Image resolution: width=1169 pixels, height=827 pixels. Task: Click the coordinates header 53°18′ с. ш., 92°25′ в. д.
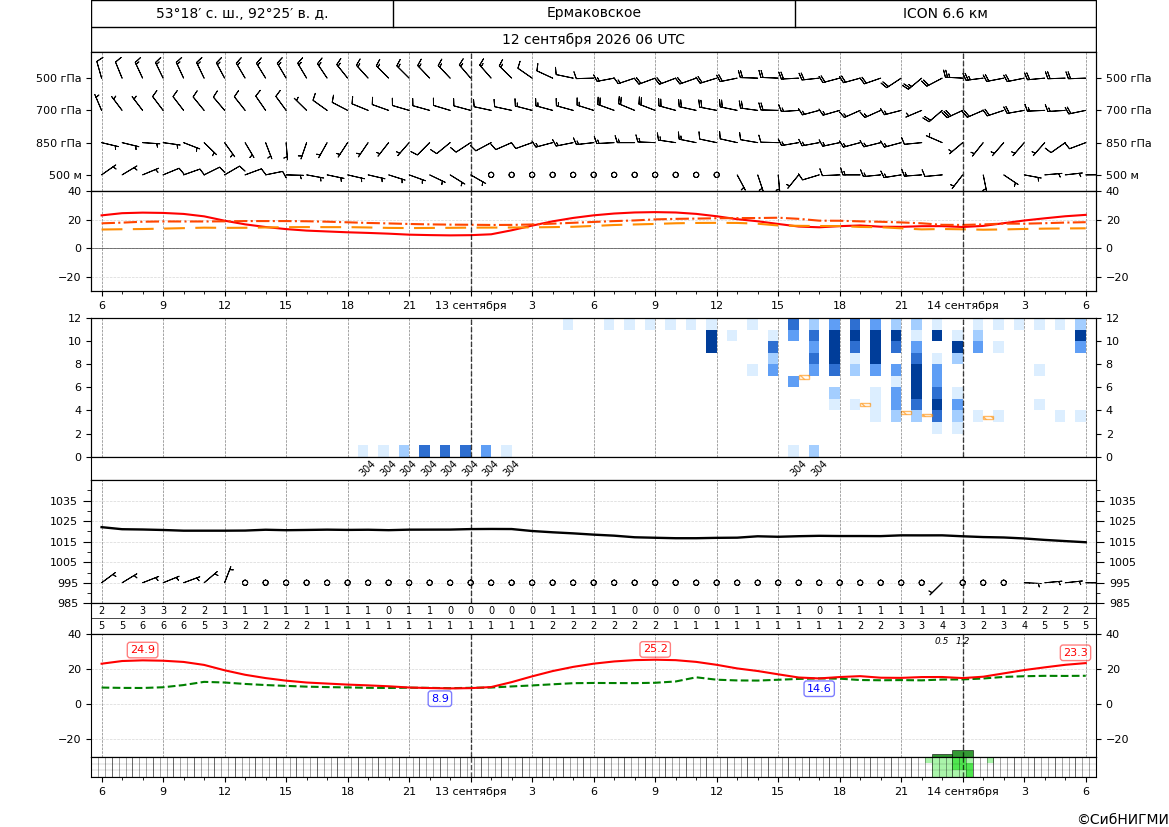tap(242, 13)
